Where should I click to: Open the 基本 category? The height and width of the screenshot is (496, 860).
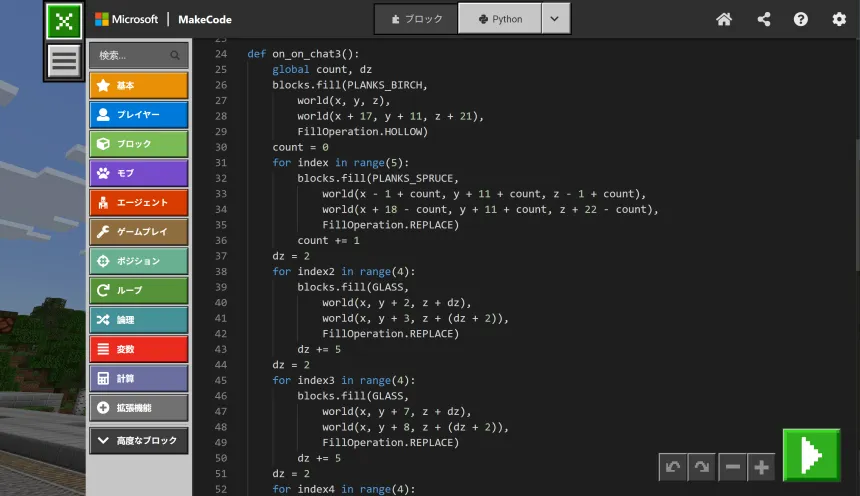(139, 86)
